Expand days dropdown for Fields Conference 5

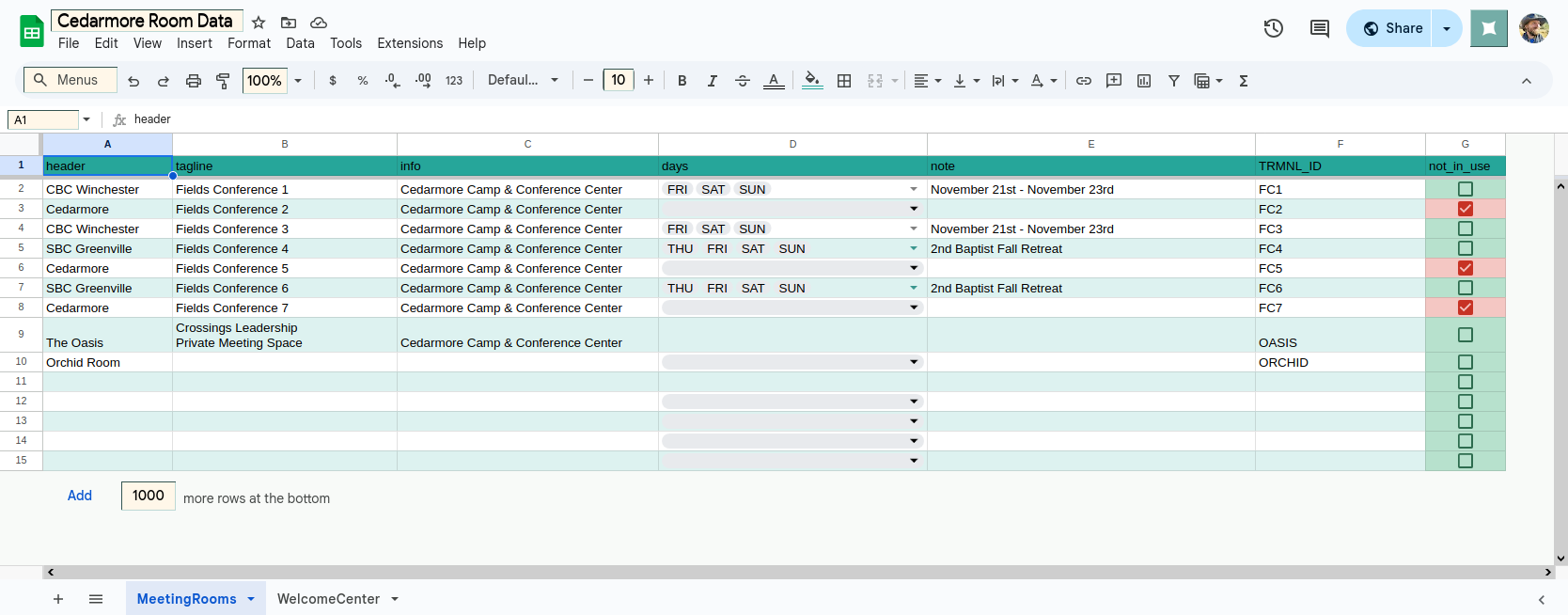point(913,268)
